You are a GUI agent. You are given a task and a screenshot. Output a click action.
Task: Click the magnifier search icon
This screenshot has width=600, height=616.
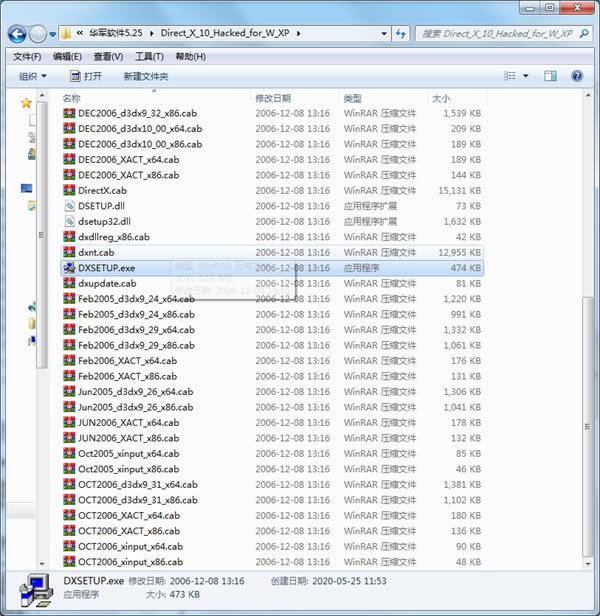point(584,34)
